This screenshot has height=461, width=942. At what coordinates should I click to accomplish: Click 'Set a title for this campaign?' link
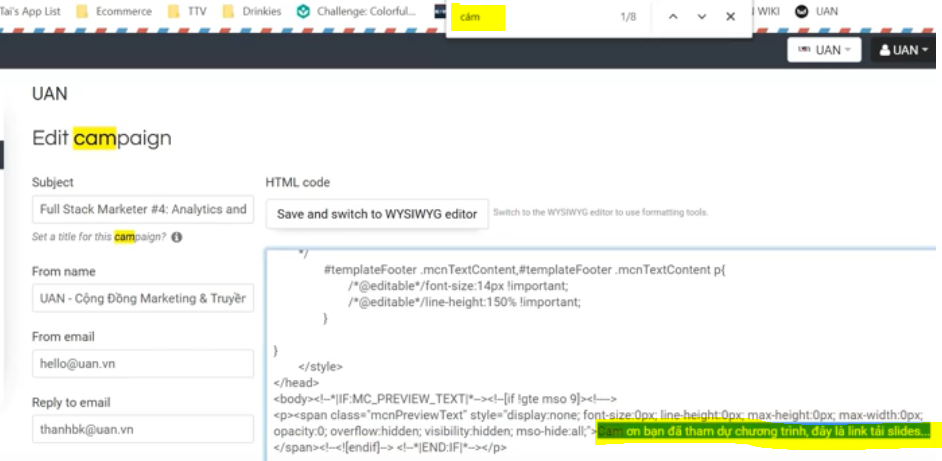pyautogui.click(x=99, y=237)
